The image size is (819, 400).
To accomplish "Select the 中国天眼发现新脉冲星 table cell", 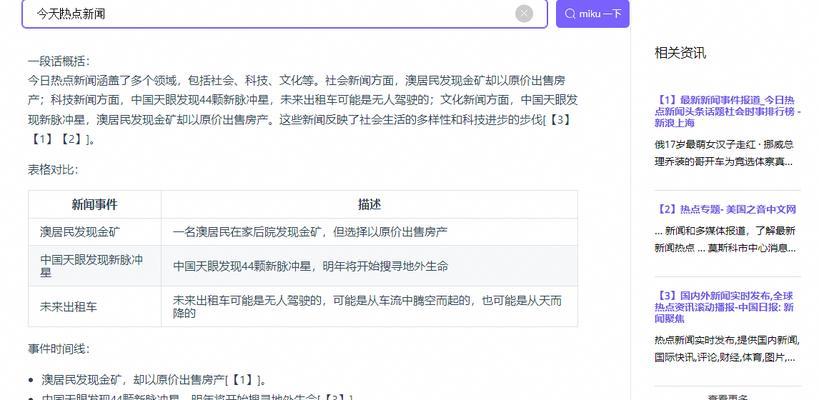I will (95, 266).
